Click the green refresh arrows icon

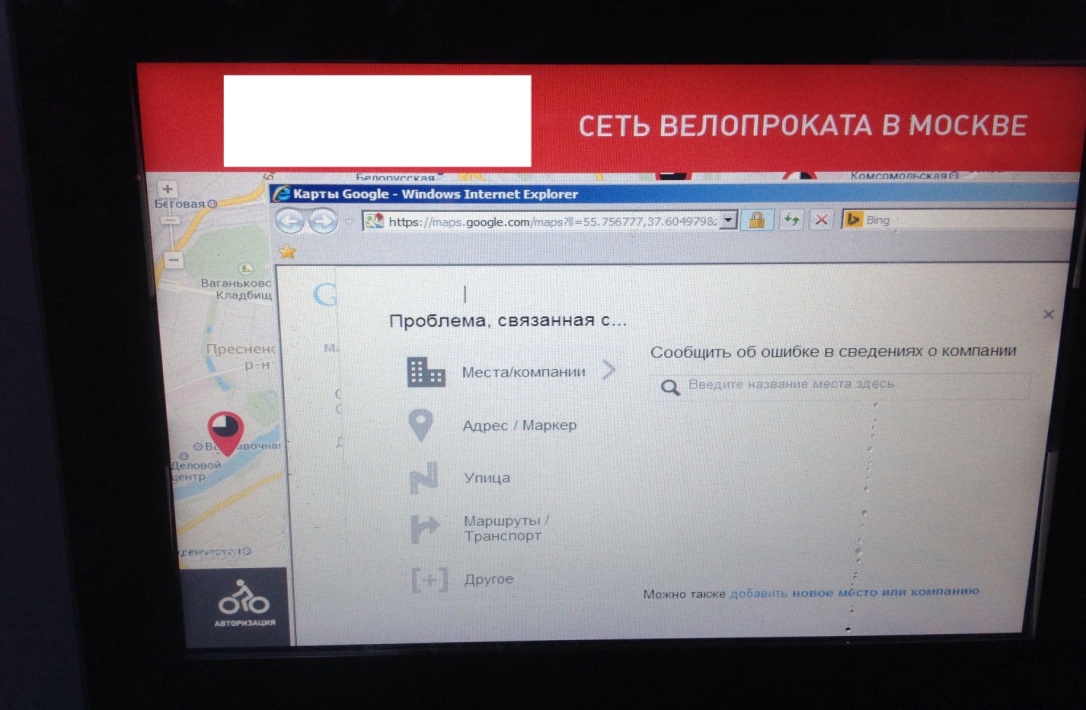pos(790,220)
